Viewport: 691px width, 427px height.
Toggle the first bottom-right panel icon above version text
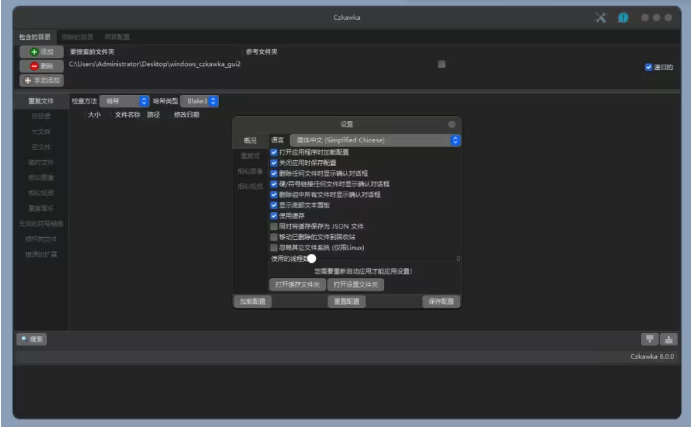tap(650, 339)
